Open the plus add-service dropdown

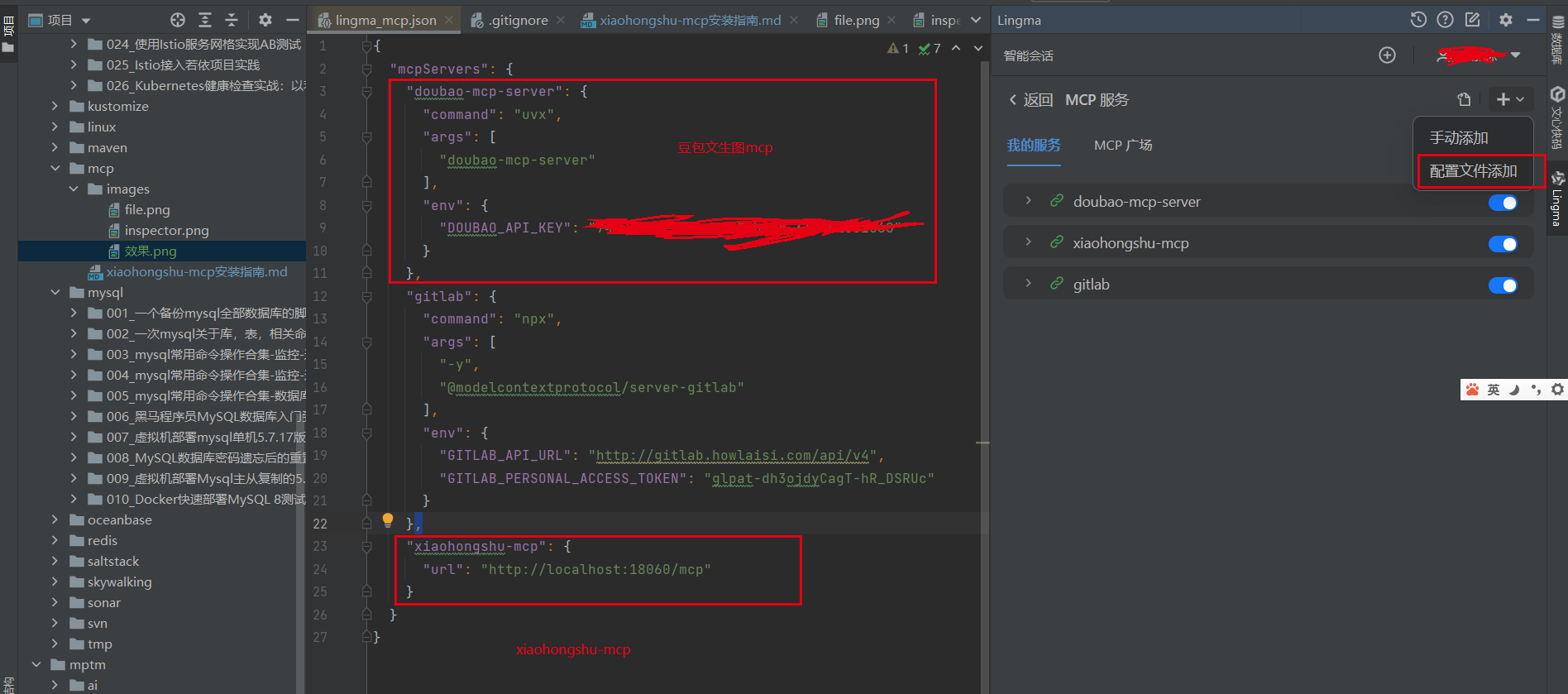point(1510,100)
